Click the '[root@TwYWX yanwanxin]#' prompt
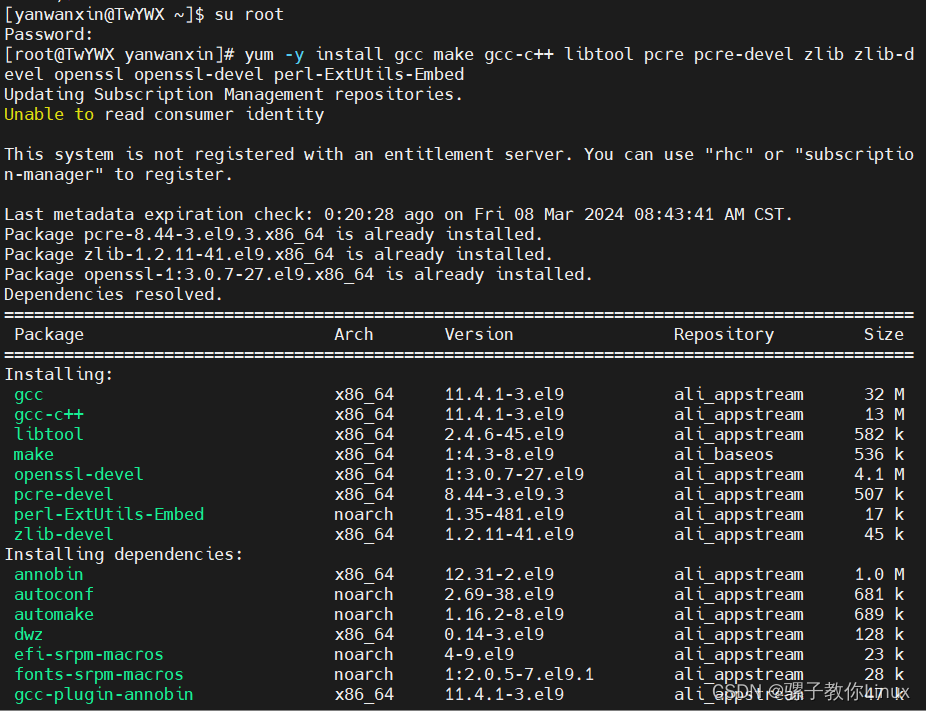926x711 pixels. (x=120, y=54)
